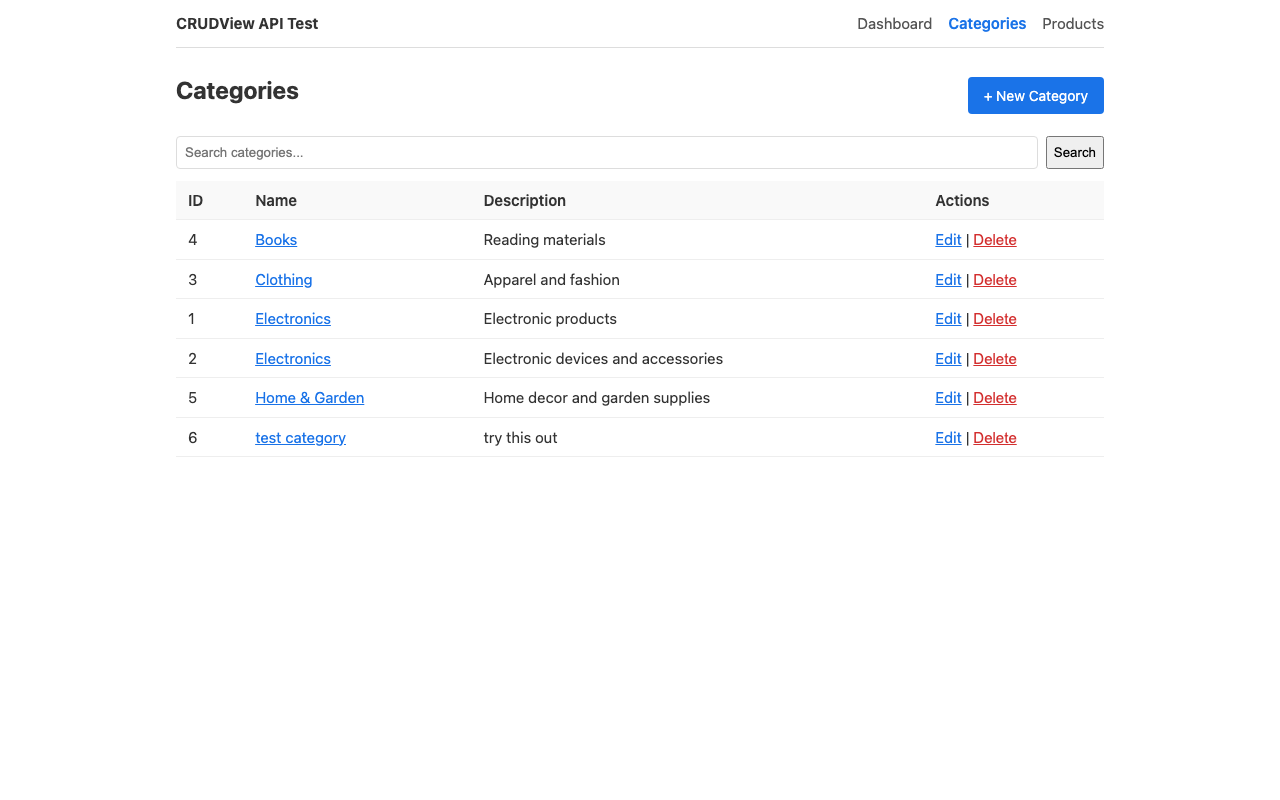Open the Products section
This screenshot has width=1280, height=800.
click(x=1073, y=23)
